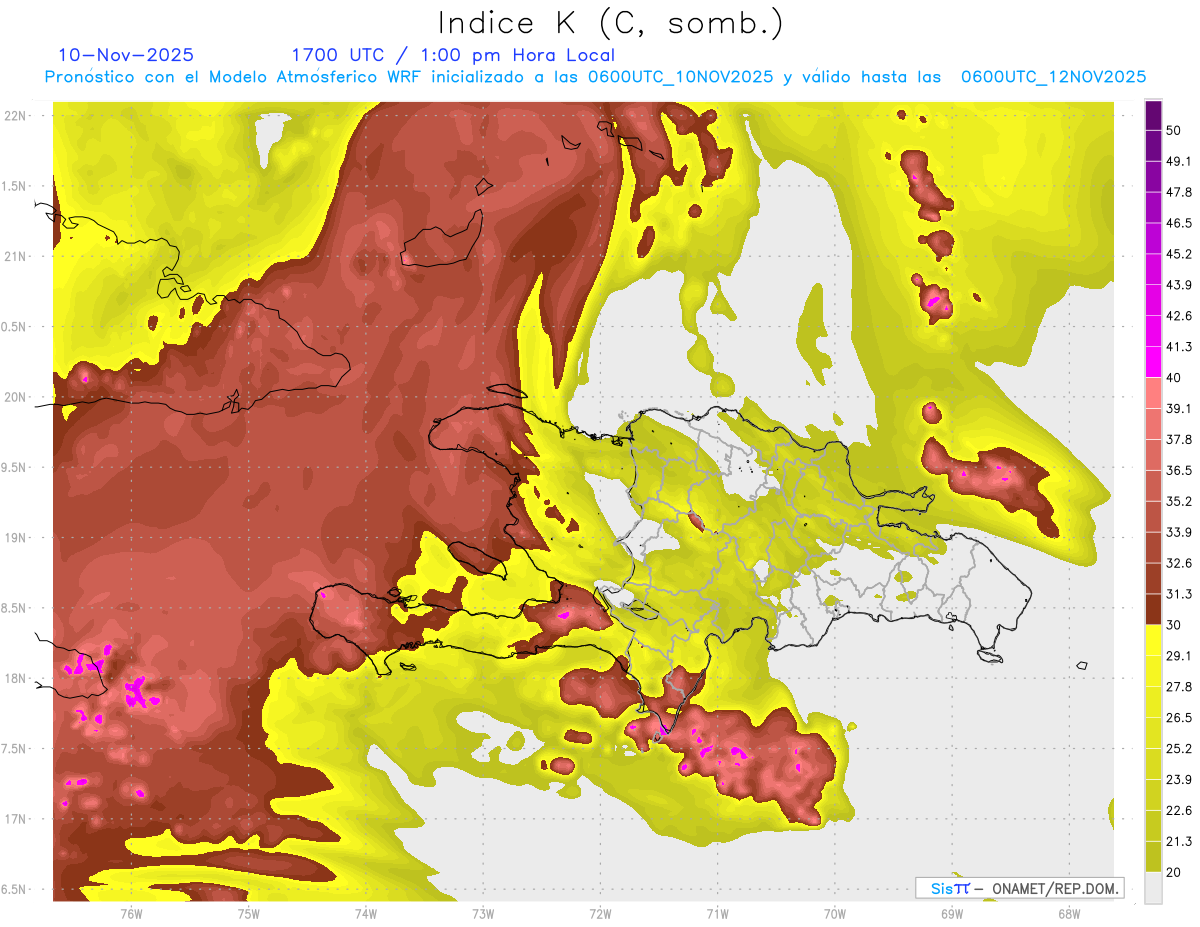Select the date text "10-Nov-2025"
Image resolution: width=1200 pixels, height=927 pixels.
click(x=126, y=55)
